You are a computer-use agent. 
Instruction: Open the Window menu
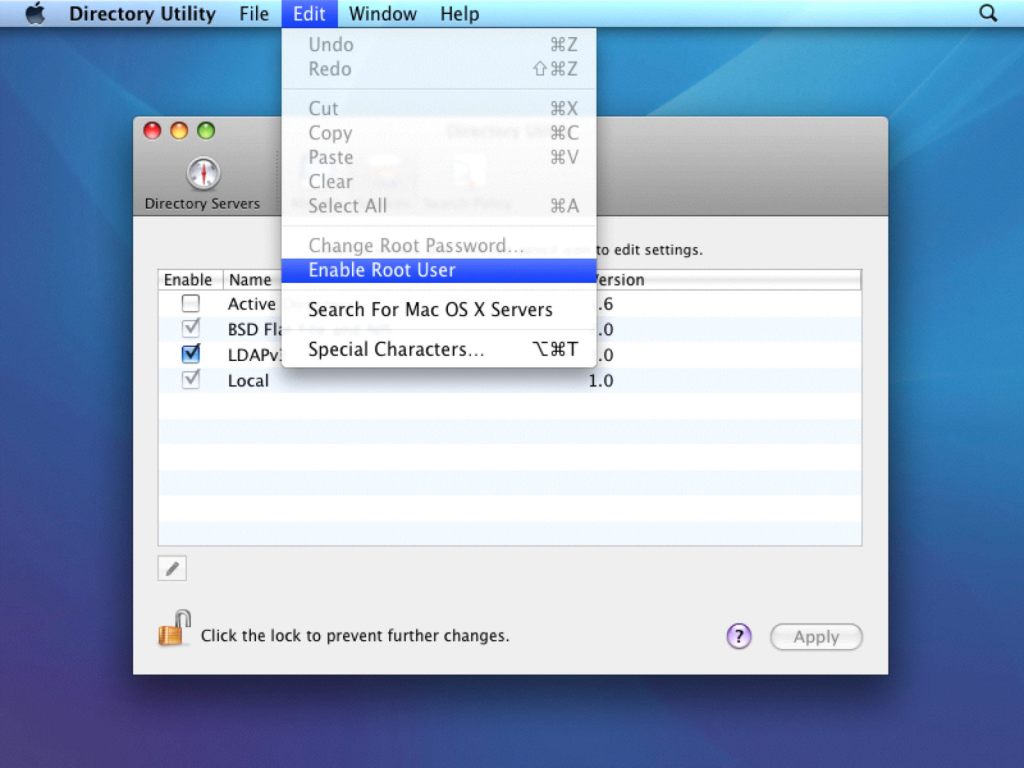pos(382,14)
